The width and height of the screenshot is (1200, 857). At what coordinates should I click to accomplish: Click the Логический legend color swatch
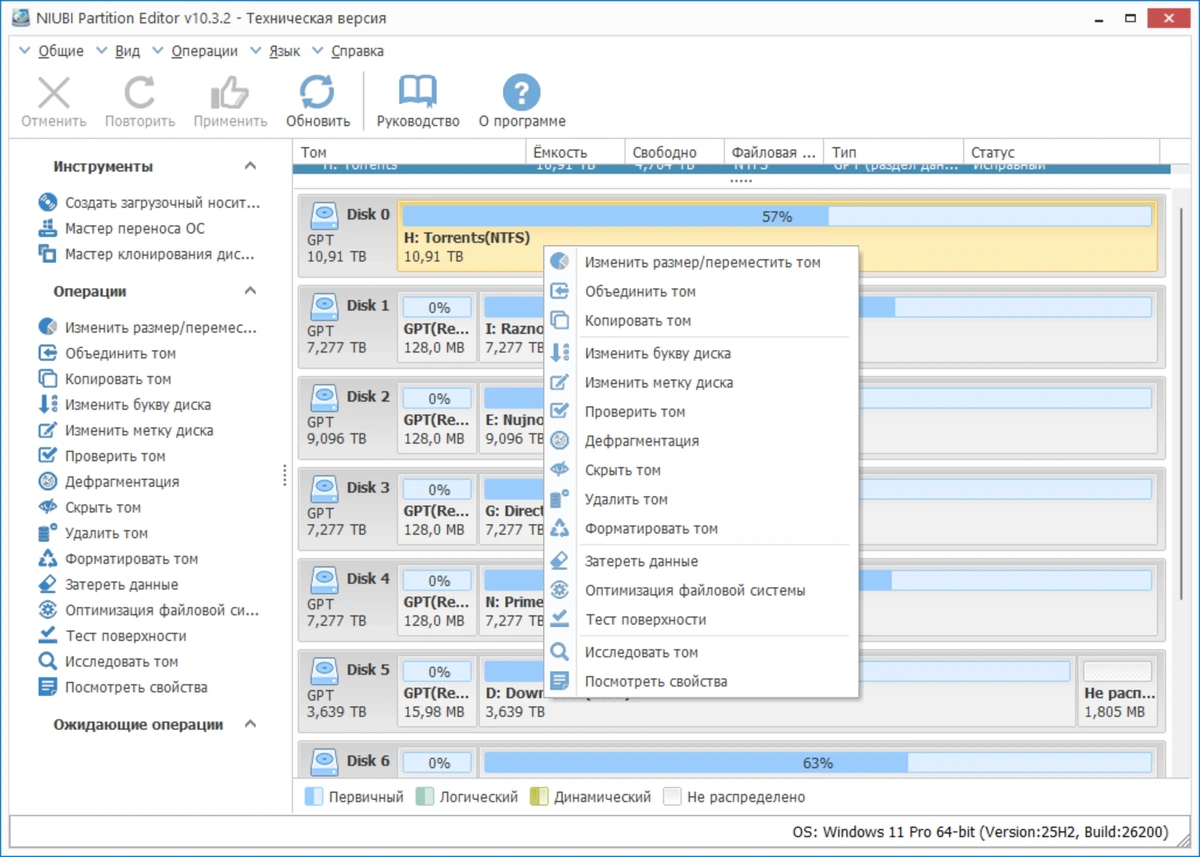pyautogui.click(x=424, y=797)
